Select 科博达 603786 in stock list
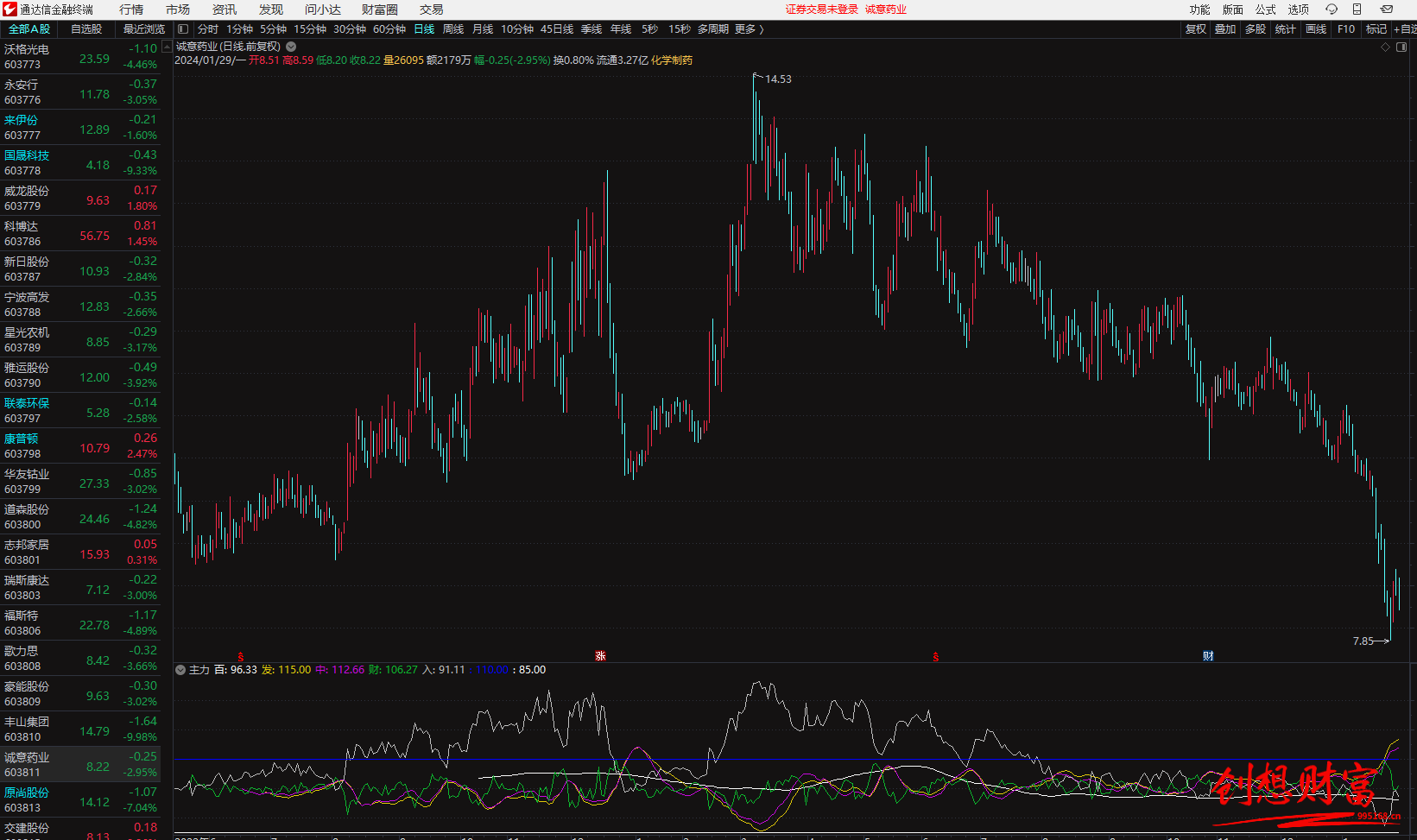 tap(80, 234)
